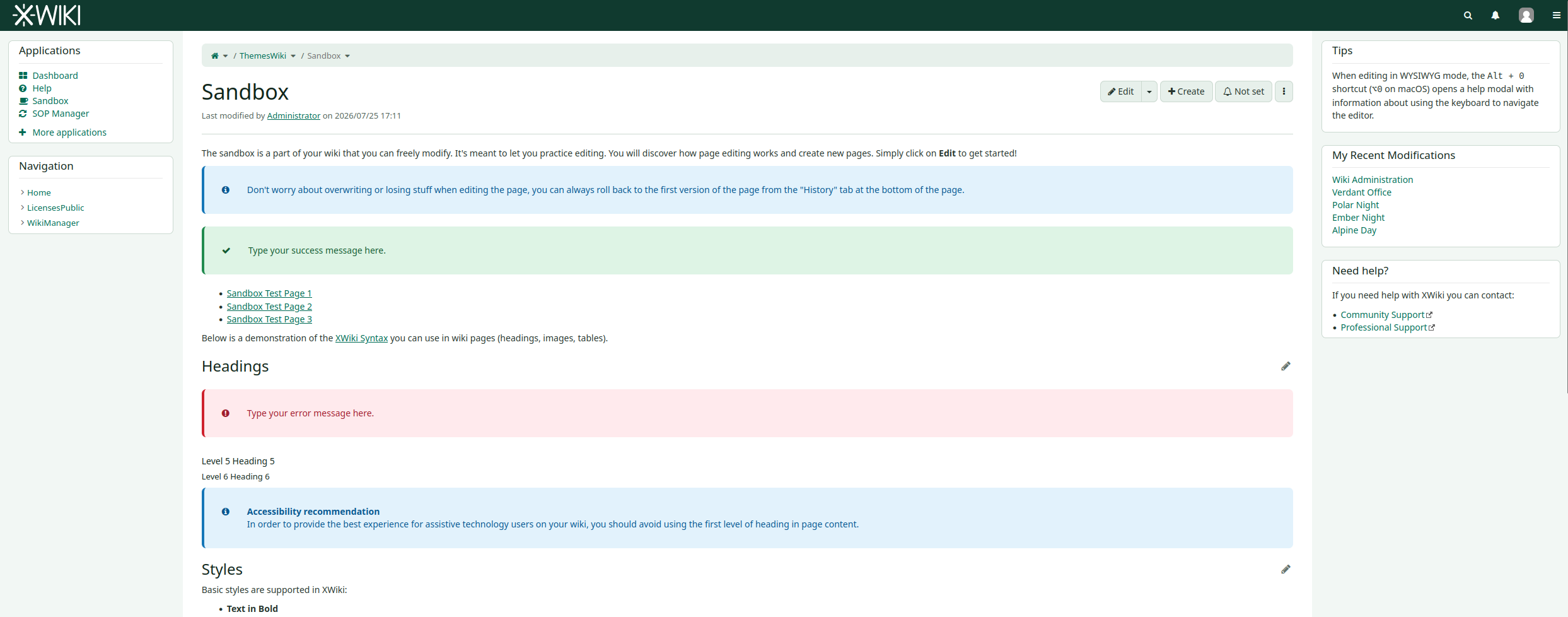Go to ThemesWiki breadcrumb

point(263,56)
